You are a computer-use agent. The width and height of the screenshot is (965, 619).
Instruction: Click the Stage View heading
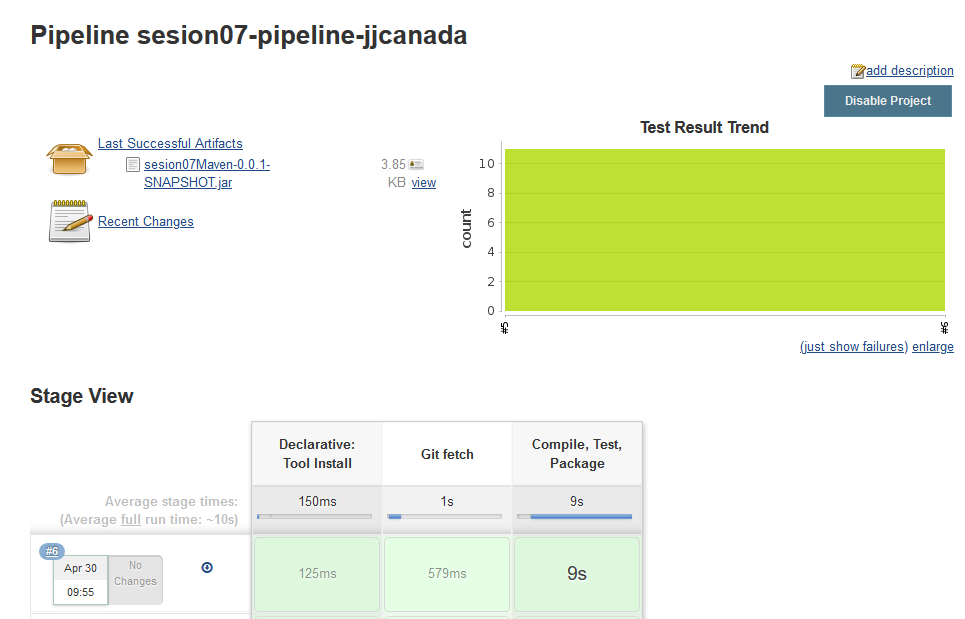(82, 396)
